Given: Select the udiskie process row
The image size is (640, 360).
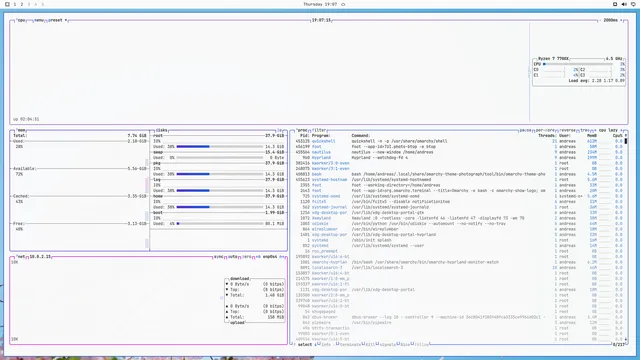Looking at the screenshot, I should tap(459, 224).
